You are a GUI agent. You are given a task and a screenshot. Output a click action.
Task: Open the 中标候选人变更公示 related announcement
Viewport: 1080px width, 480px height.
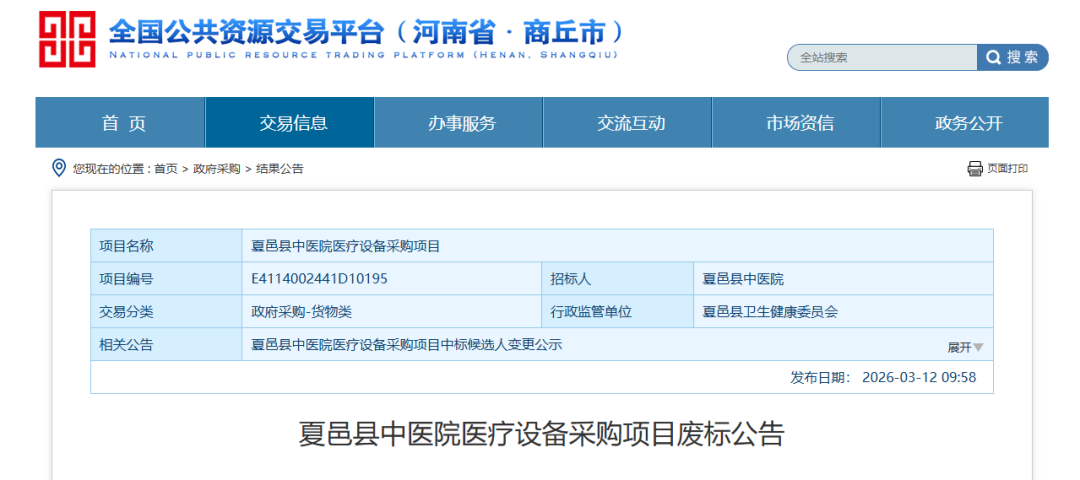(406, 344)
